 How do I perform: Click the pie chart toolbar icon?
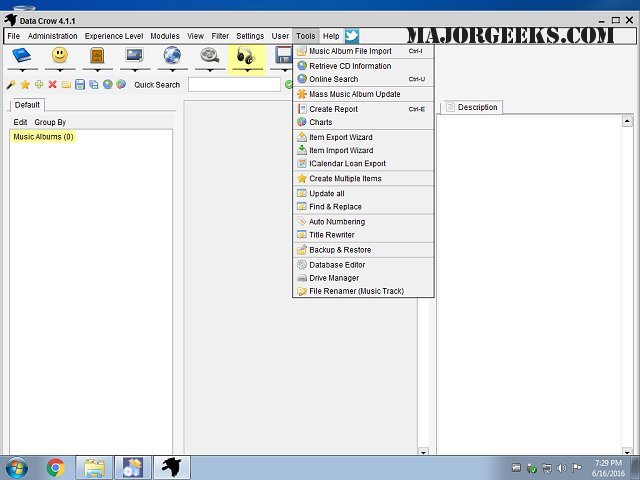point(121,84)
